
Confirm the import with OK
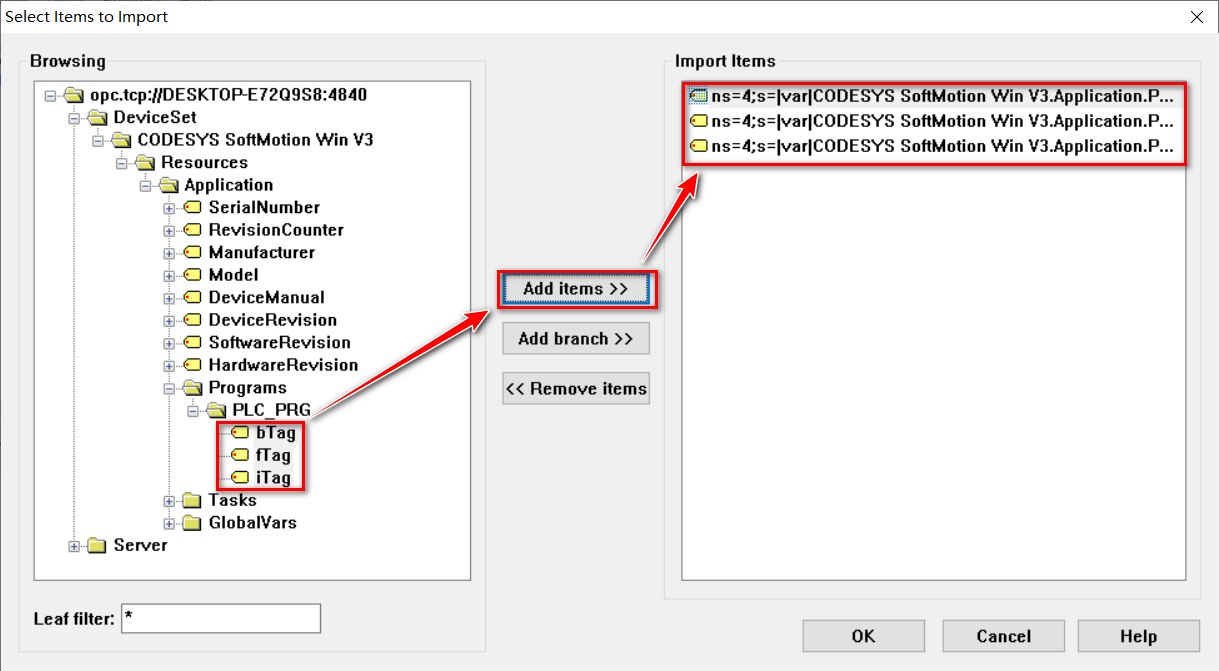pyautogui.click(x=863, y=636)
